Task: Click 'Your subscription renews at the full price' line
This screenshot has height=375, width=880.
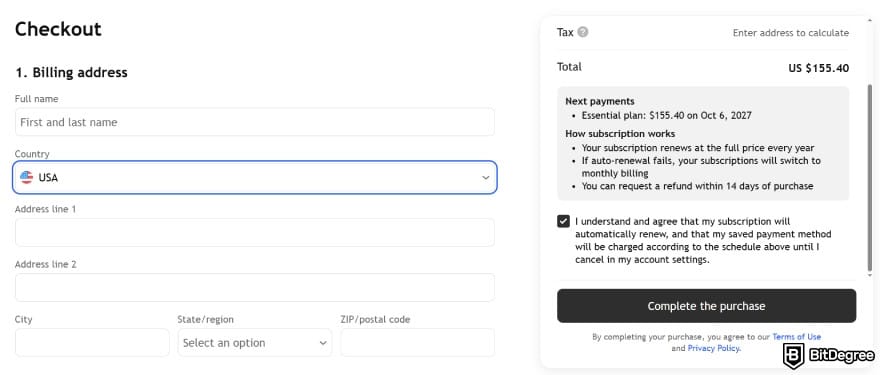Action: (x=698, y=148)
